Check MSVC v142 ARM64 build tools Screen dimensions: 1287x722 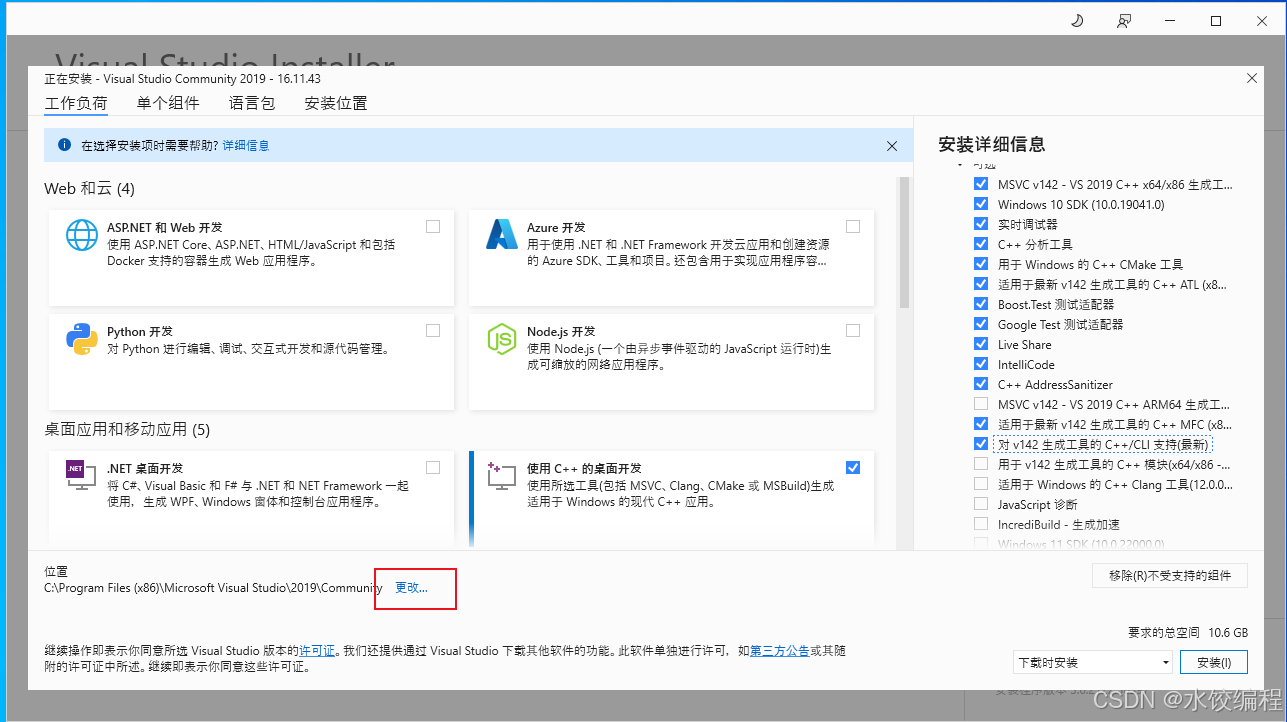pyautogui.click(x=980, y=404)
